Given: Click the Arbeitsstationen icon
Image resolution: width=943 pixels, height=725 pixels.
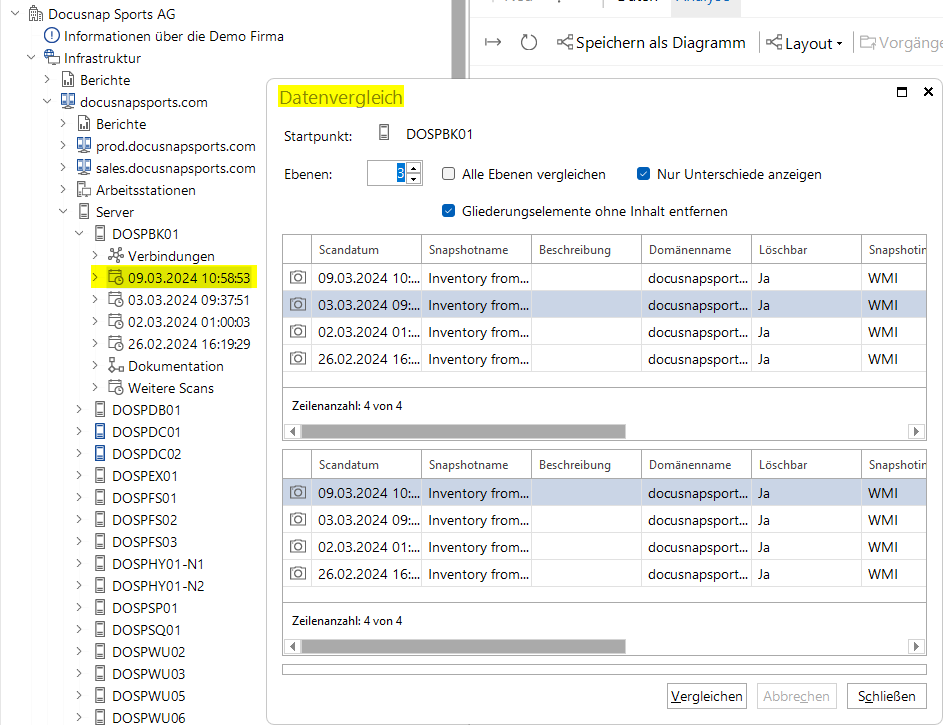Looking at the screenshot, I should 84,190.
